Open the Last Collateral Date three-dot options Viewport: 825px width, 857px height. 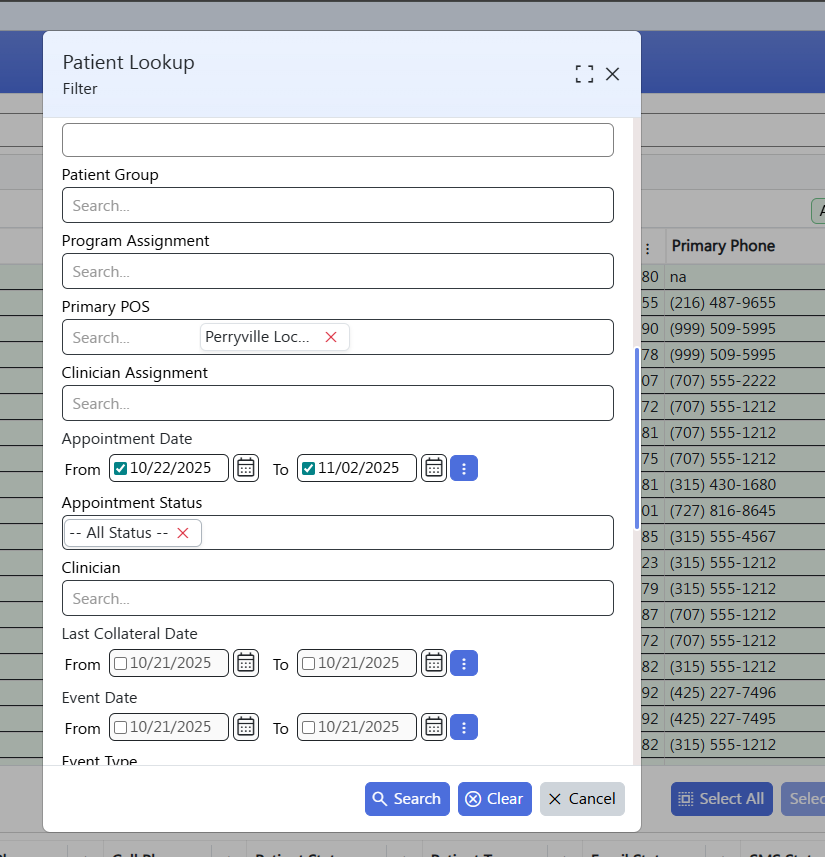tap(464, 663)
